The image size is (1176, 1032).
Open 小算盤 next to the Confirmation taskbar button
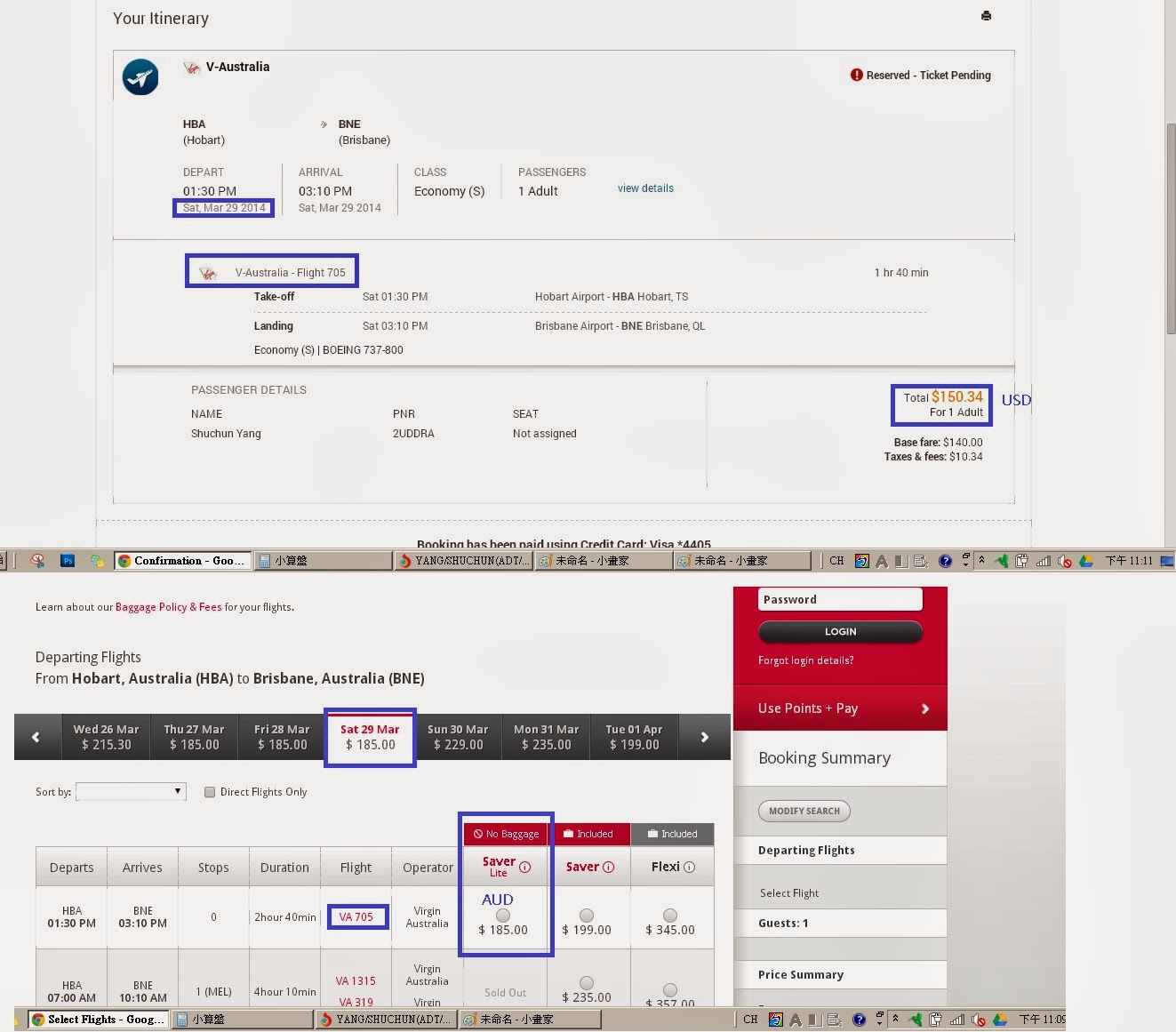click(x=324, y=561)
